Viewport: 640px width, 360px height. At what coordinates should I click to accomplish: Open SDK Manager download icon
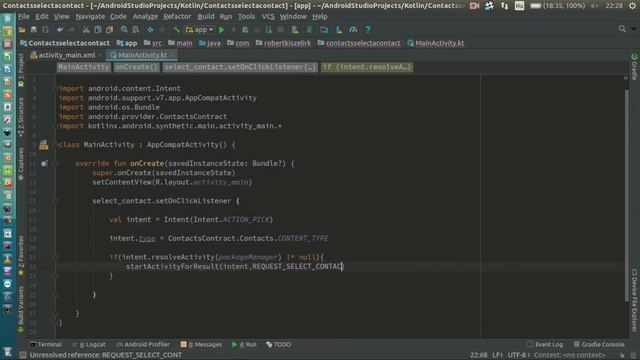[339, 30]
